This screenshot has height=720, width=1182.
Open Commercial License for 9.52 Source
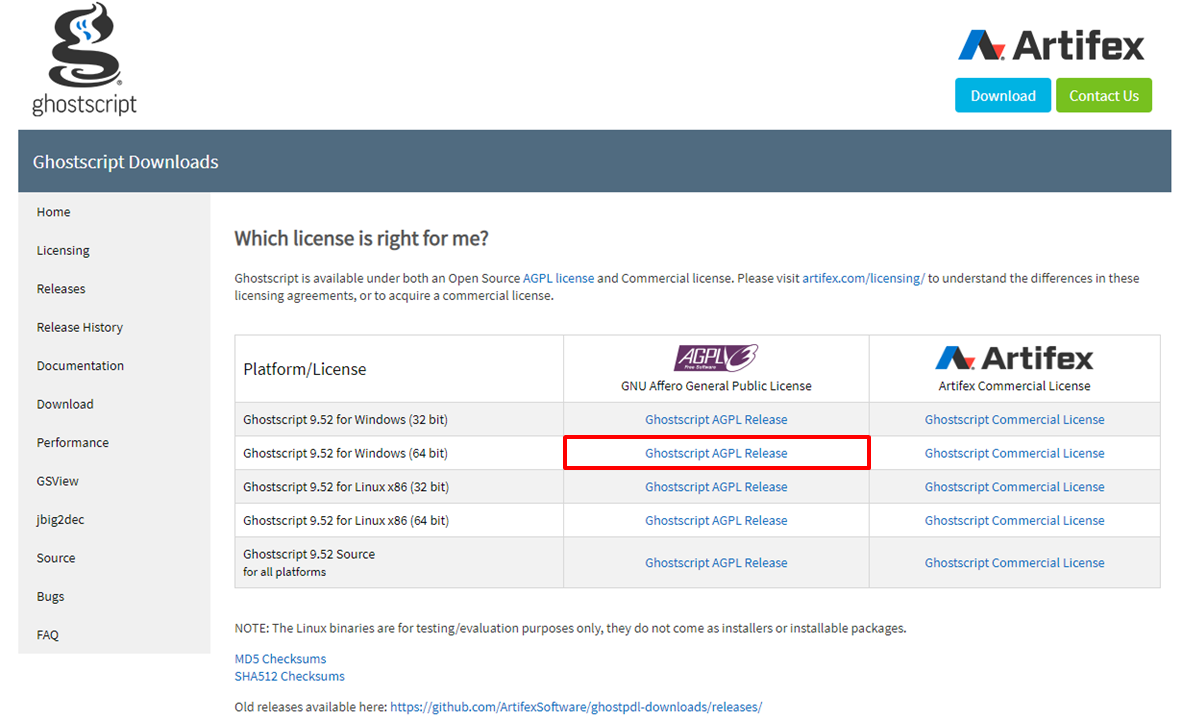click(x=1014, y=562)
